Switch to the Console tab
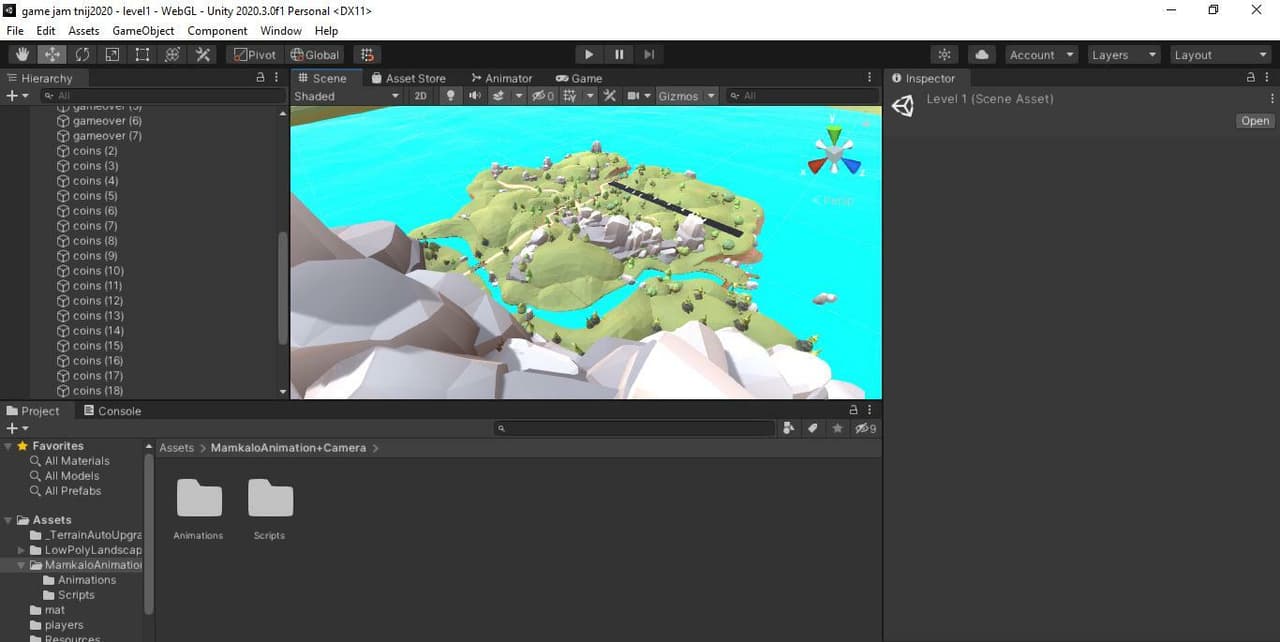The image size is (1280, 642). click(x=112, y=411)
